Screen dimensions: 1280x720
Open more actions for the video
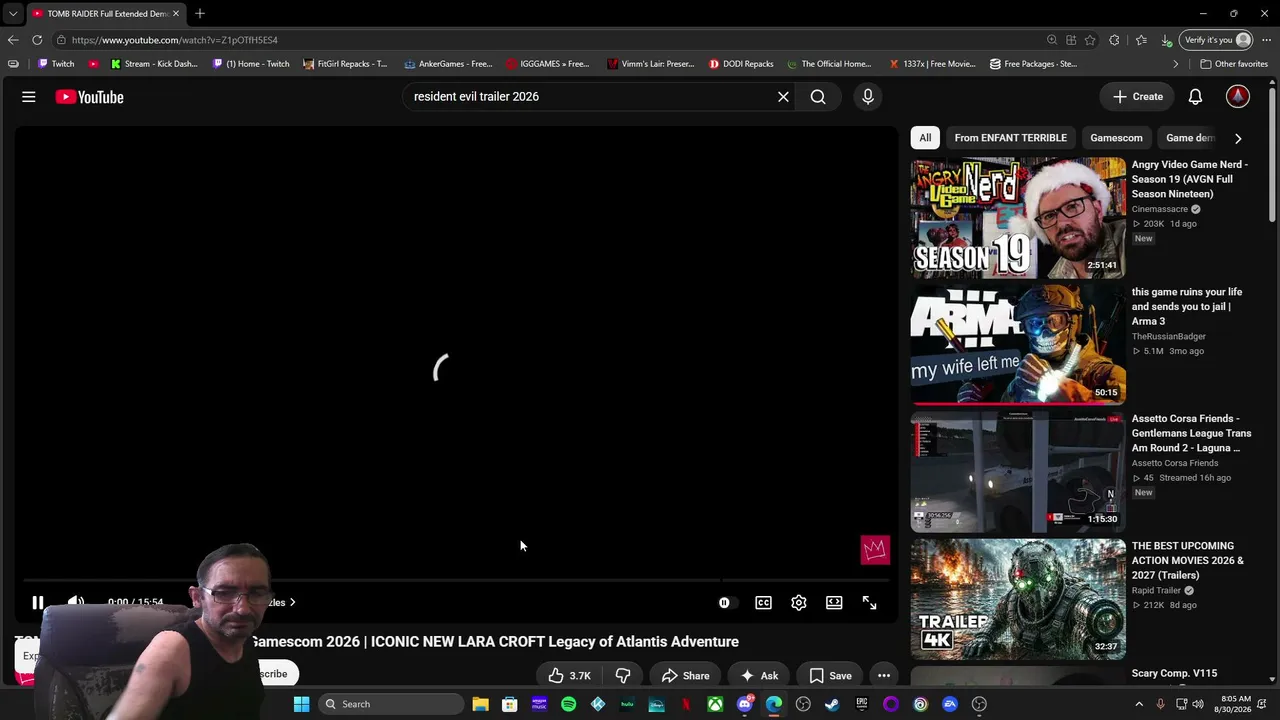pos(884,676)
